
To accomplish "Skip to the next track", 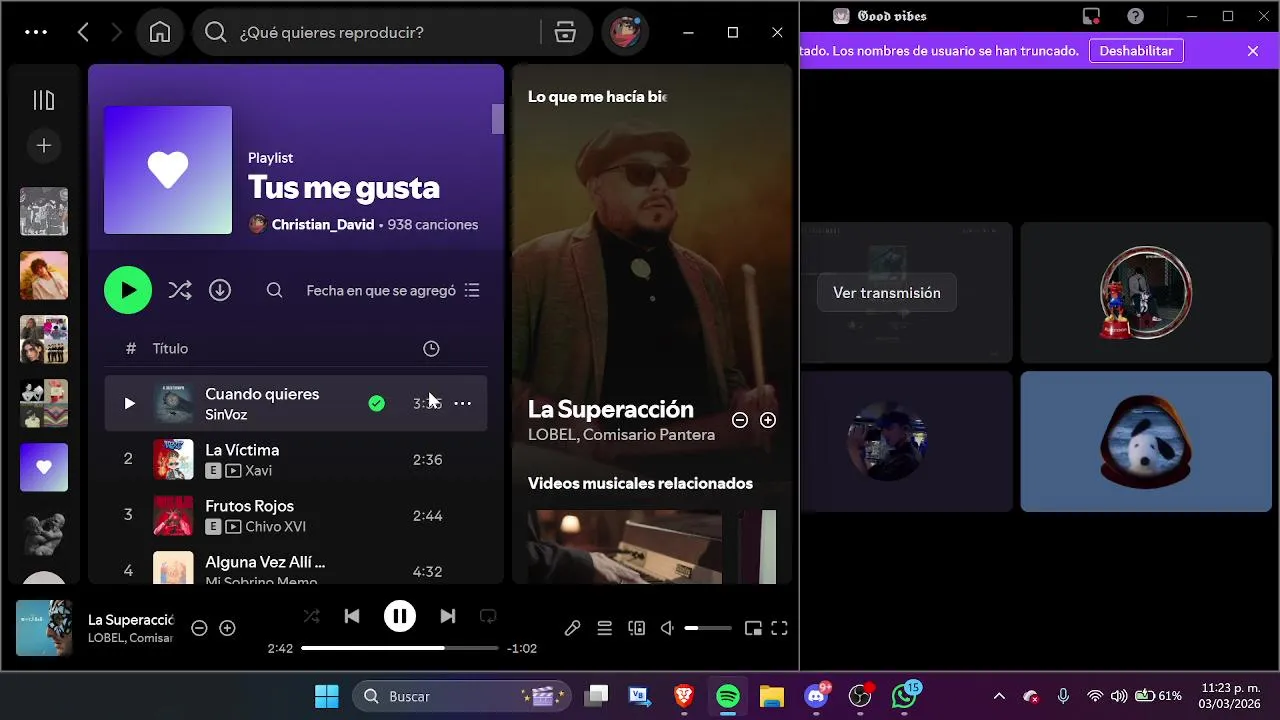I will point(448,616).
